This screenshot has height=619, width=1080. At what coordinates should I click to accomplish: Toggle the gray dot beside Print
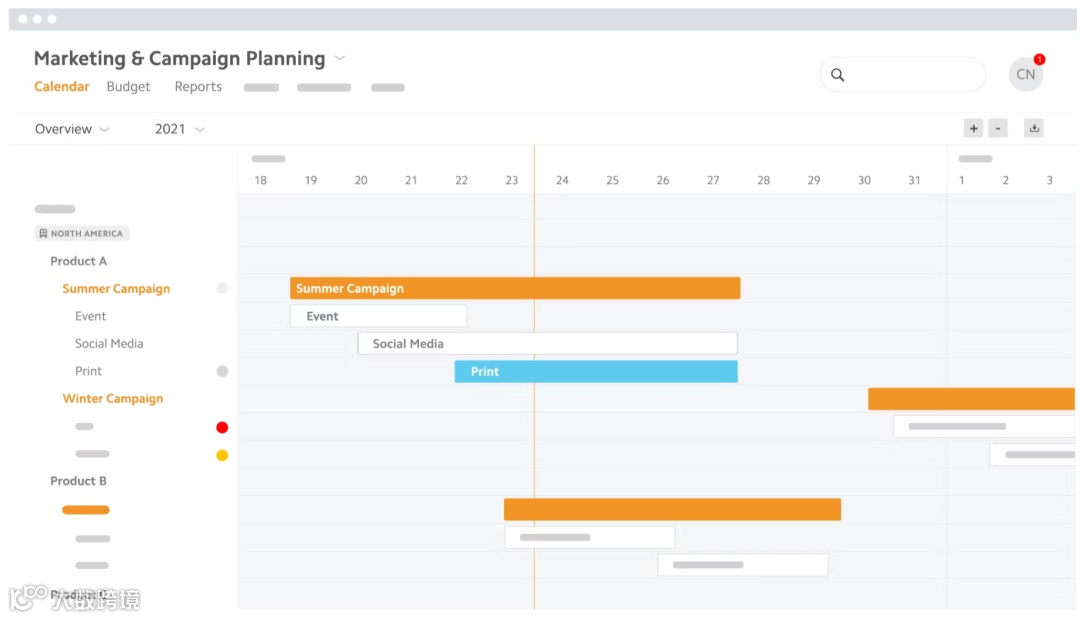222,371
